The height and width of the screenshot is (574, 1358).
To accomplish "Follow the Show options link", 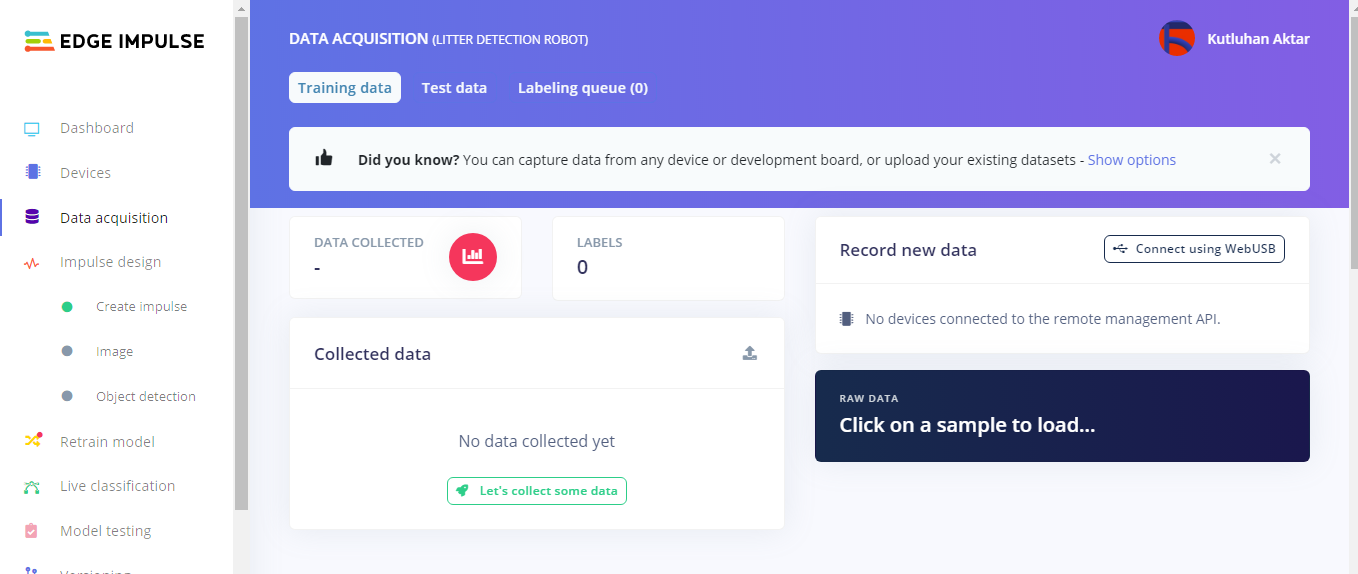I will (x=1131, y=160).
